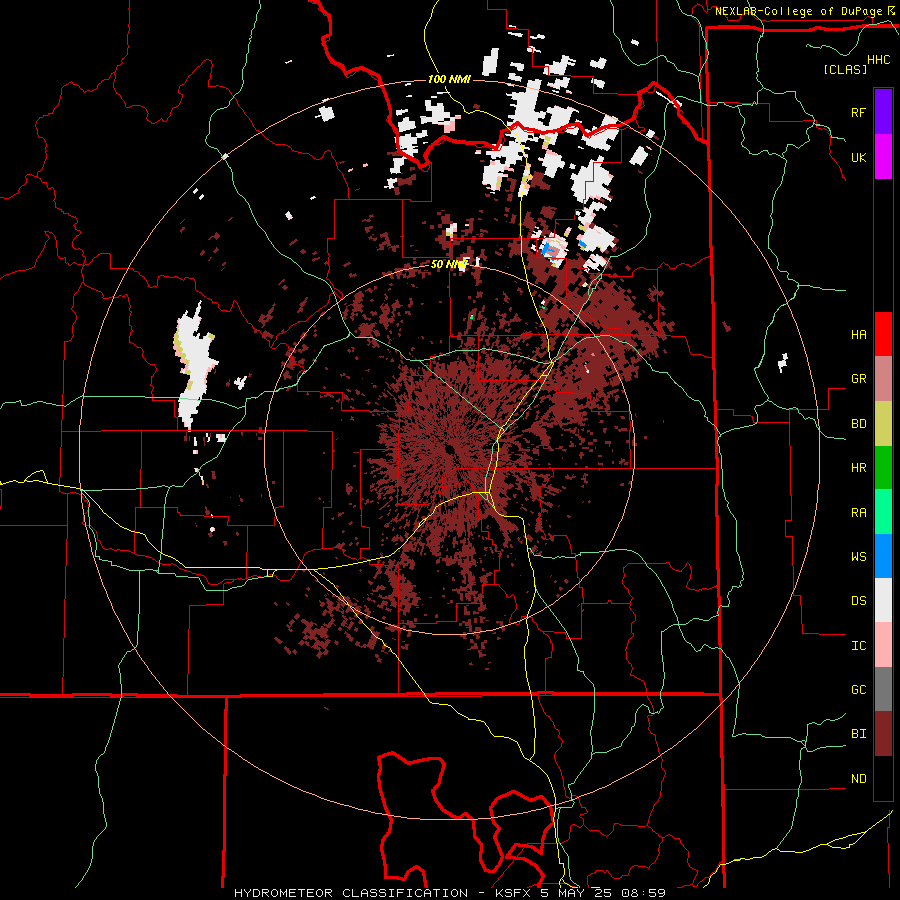Click the RA light-green legend swatch
The image size is (900, 900).
[x=883, y=512]
